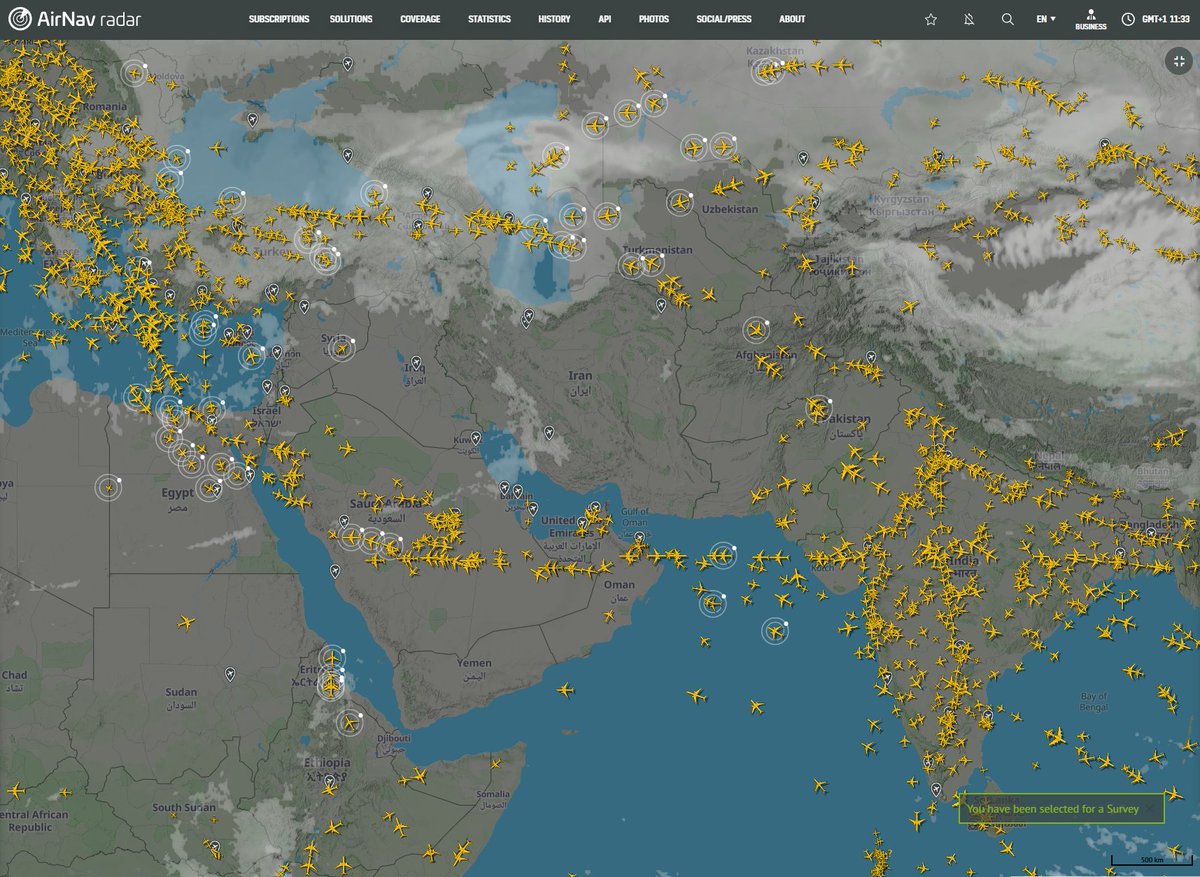Click the favorites star icon
1200x877 pixels.
[x=931, y=19]
